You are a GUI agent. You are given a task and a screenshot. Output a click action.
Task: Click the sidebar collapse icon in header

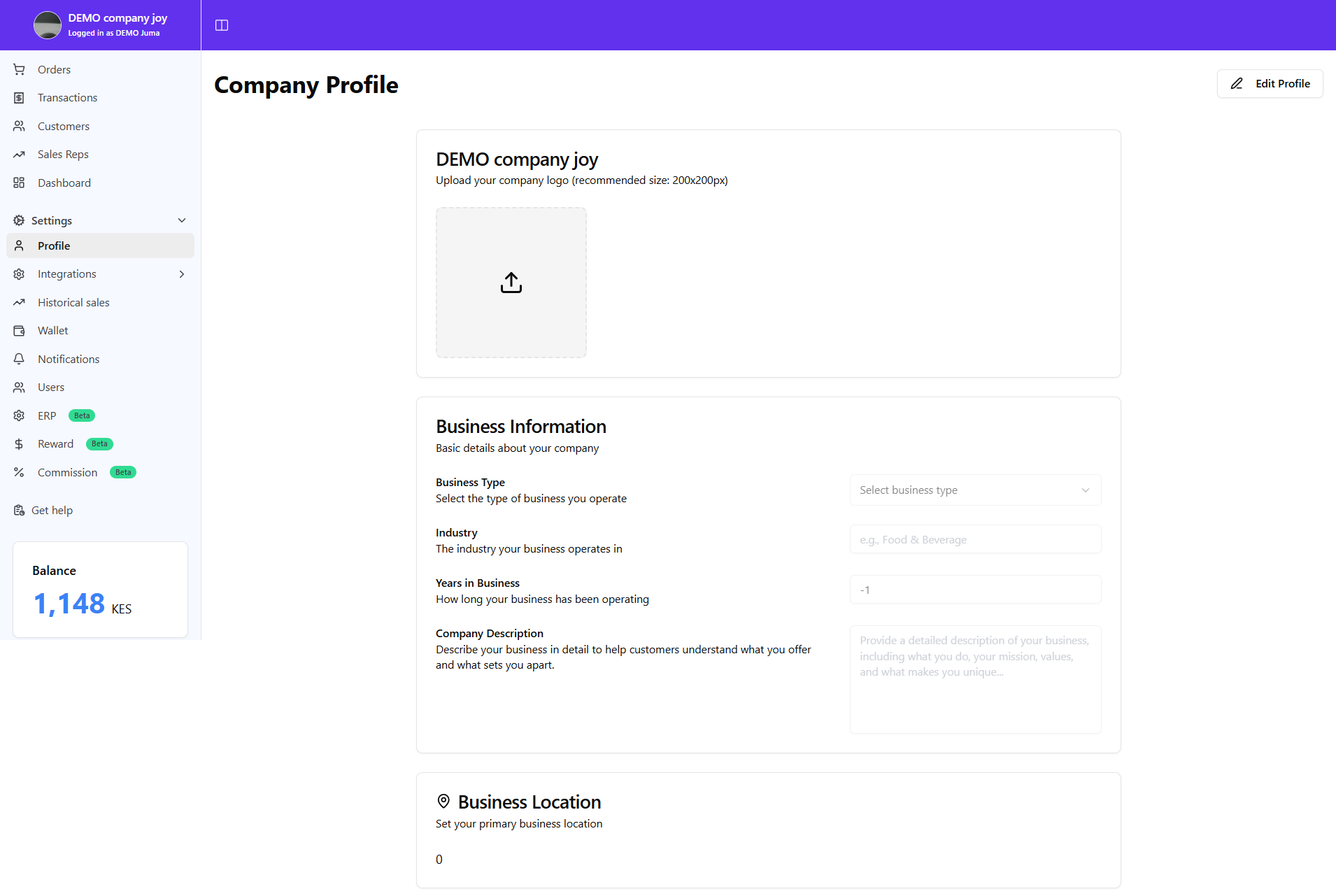222,25
